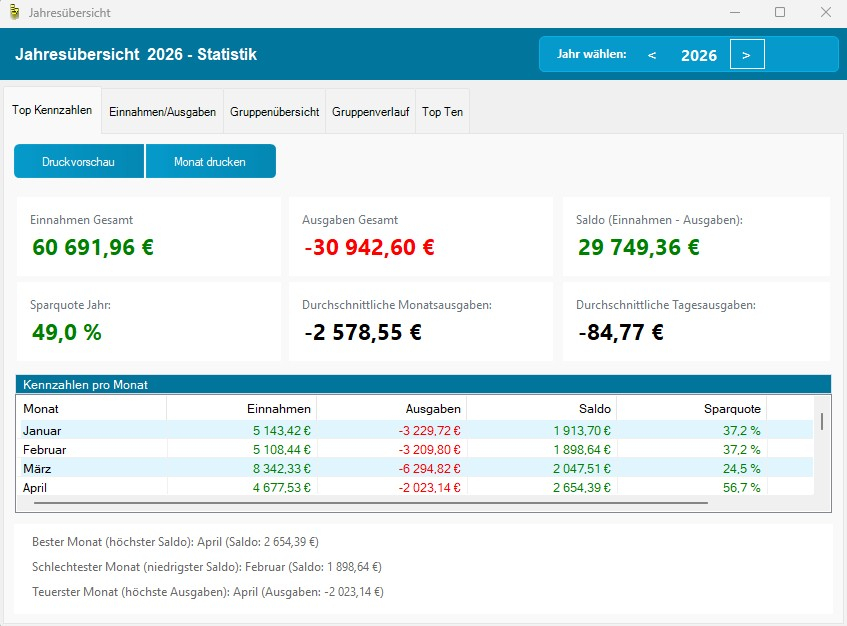Sort table by Monat column header
This screenshot has height=626, width=847.
pyautogui.click(x=91, y=408)
